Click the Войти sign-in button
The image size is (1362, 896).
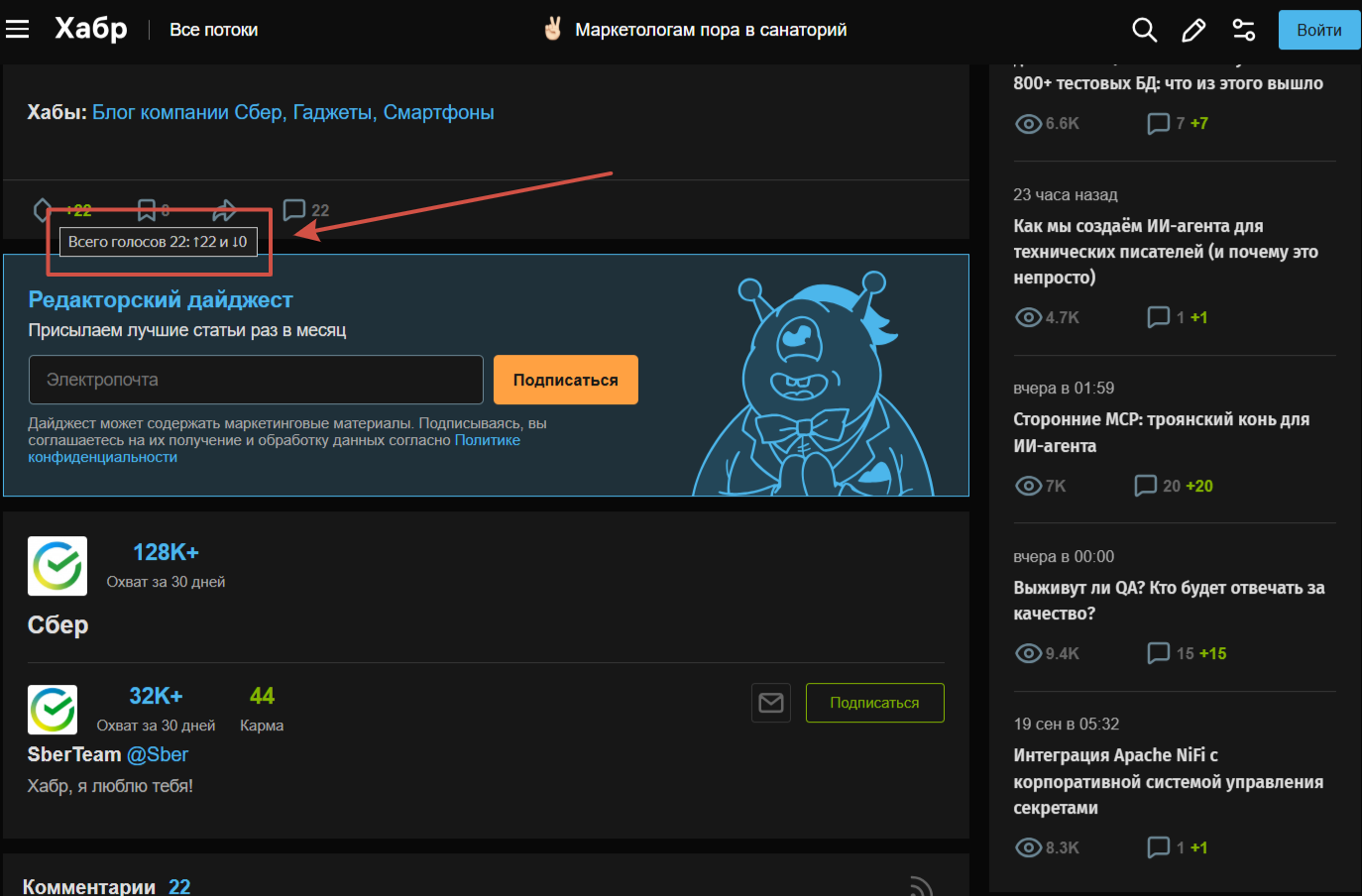[x=1319, y=30]
